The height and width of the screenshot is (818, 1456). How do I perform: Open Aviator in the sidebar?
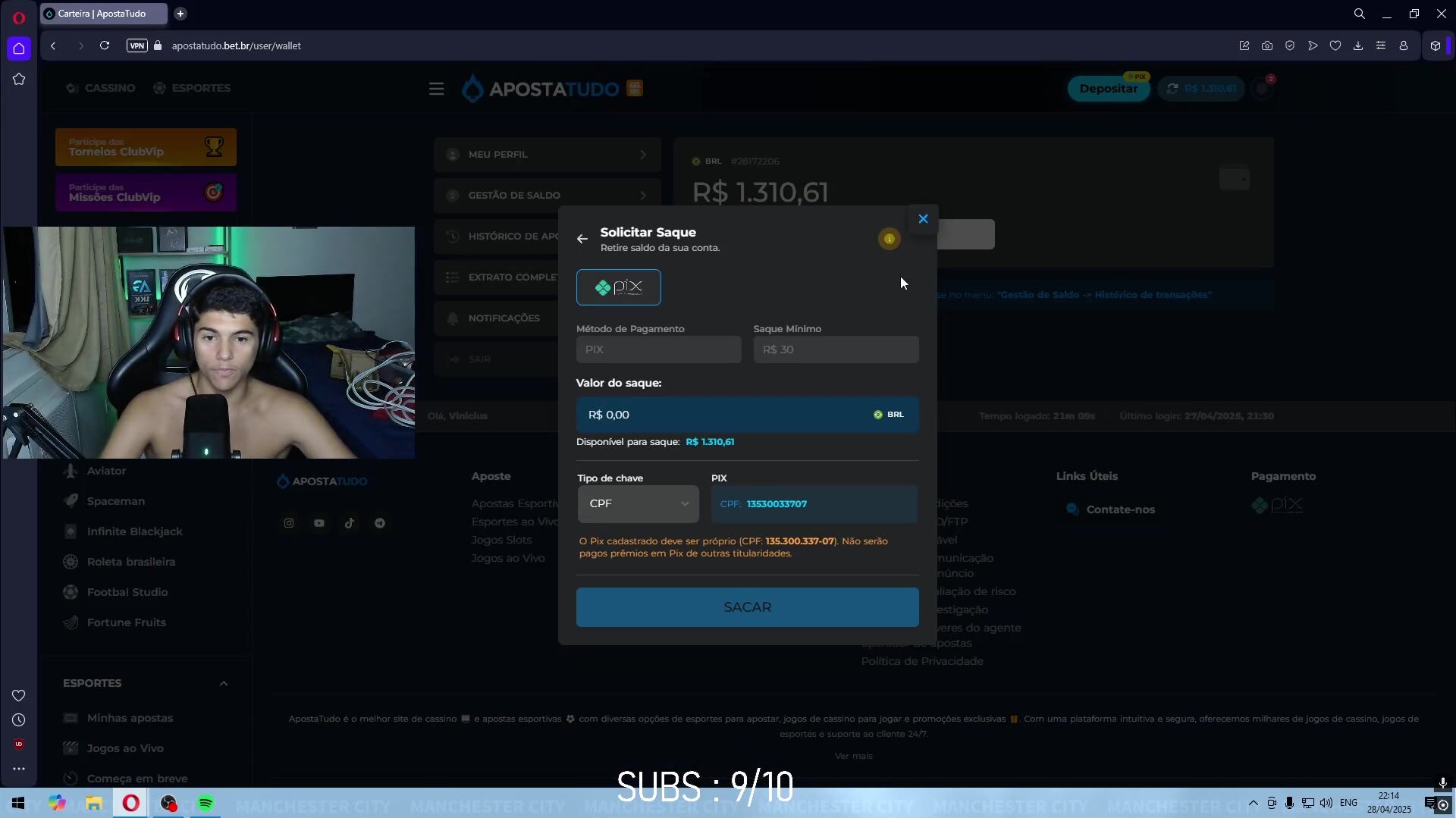(x=106, y=471)
